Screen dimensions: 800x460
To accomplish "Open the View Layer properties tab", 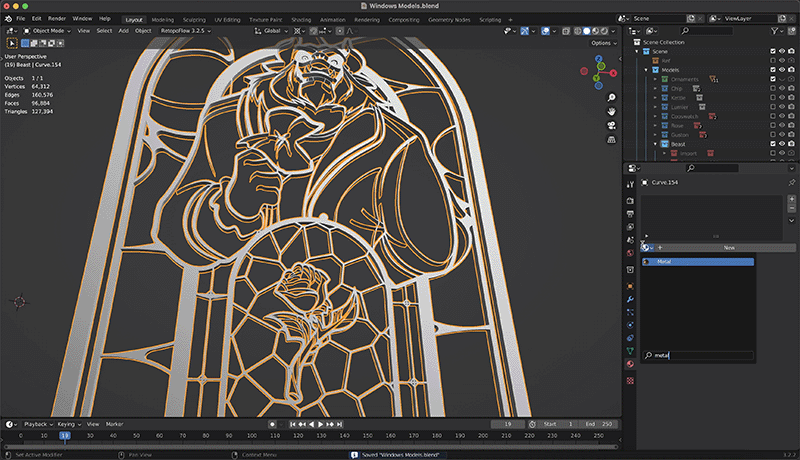I will tap(630, 227).
